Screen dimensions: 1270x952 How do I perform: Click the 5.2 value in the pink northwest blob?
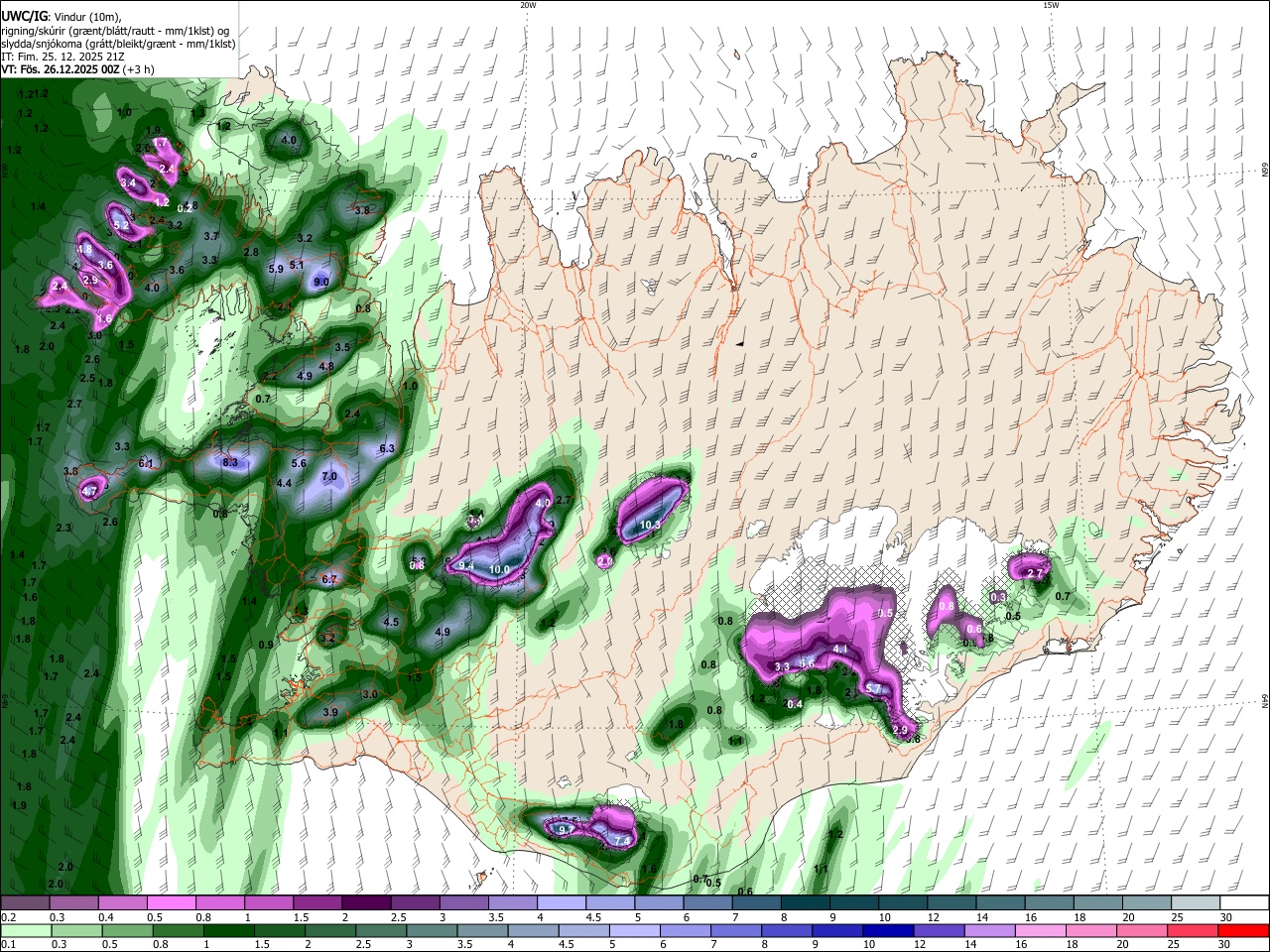122,226
